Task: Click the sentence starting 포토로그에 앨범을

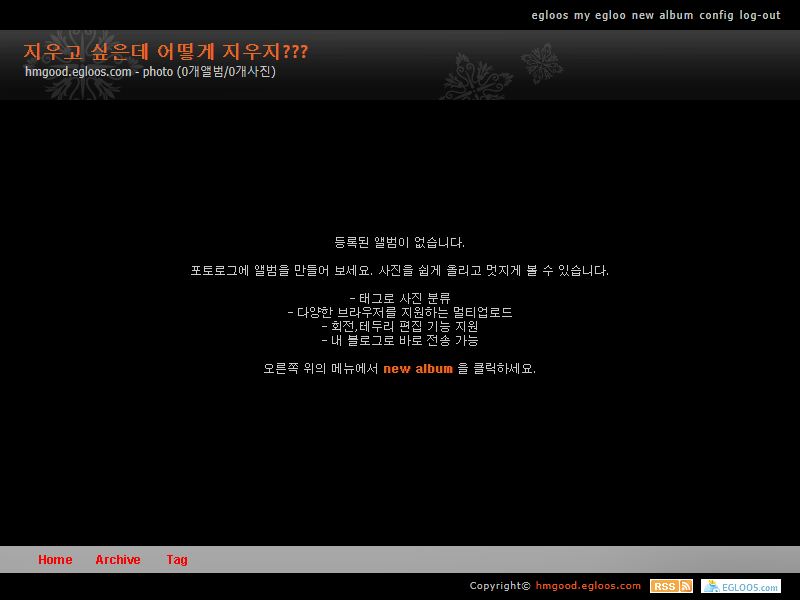Action: point(399,270)
